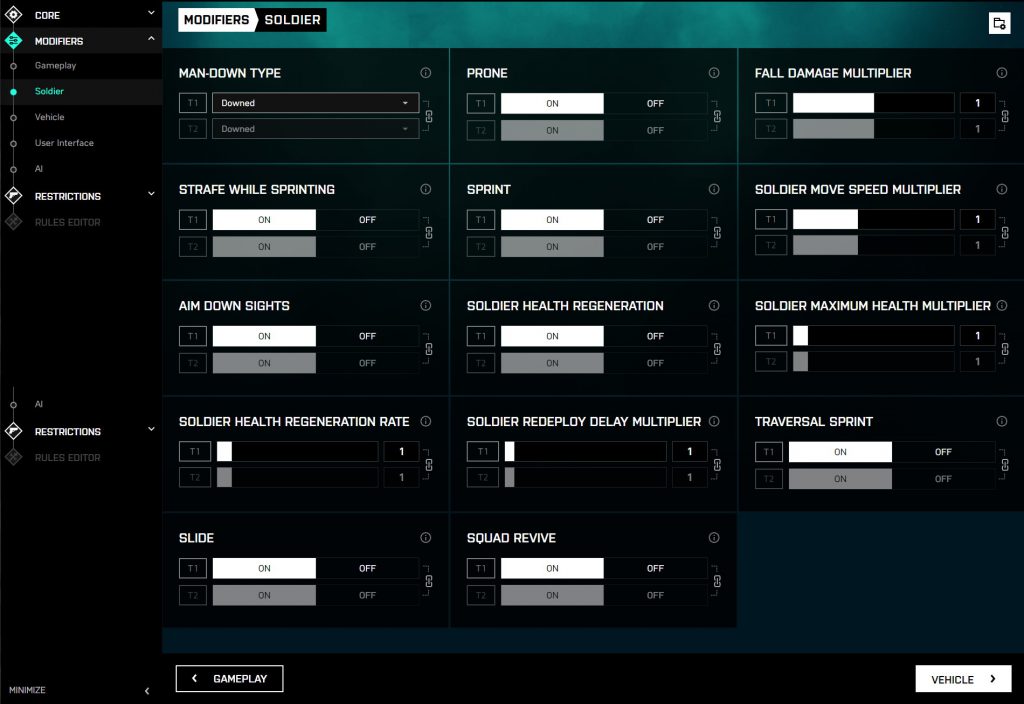Turn OFF Sprint for team T1
The height and width of the screenshot is (704, 1024).
[655, 220]
